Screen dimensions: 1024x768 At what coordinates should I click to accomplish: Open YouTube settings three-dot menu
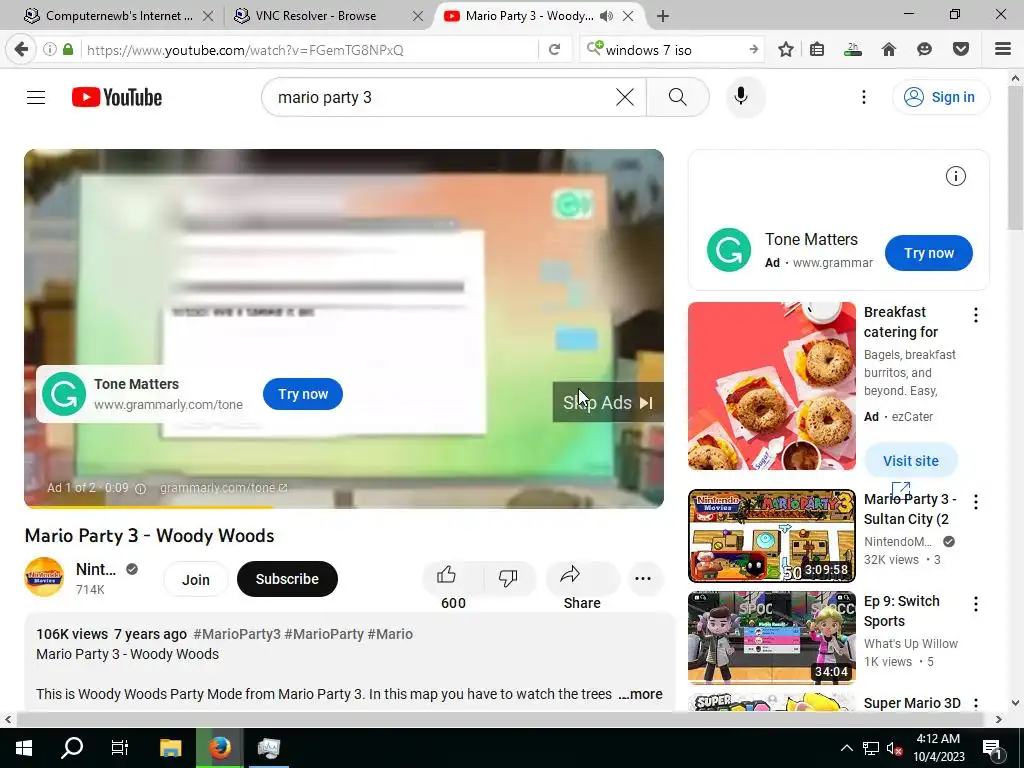pyautogui.click(x=863, y=97)
